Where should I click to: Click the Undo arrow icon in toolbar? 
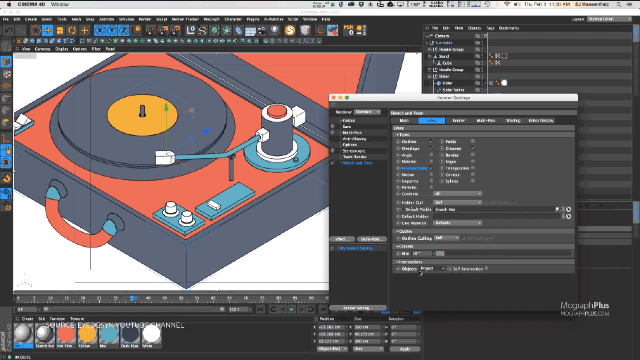click(x=9, y=30)
